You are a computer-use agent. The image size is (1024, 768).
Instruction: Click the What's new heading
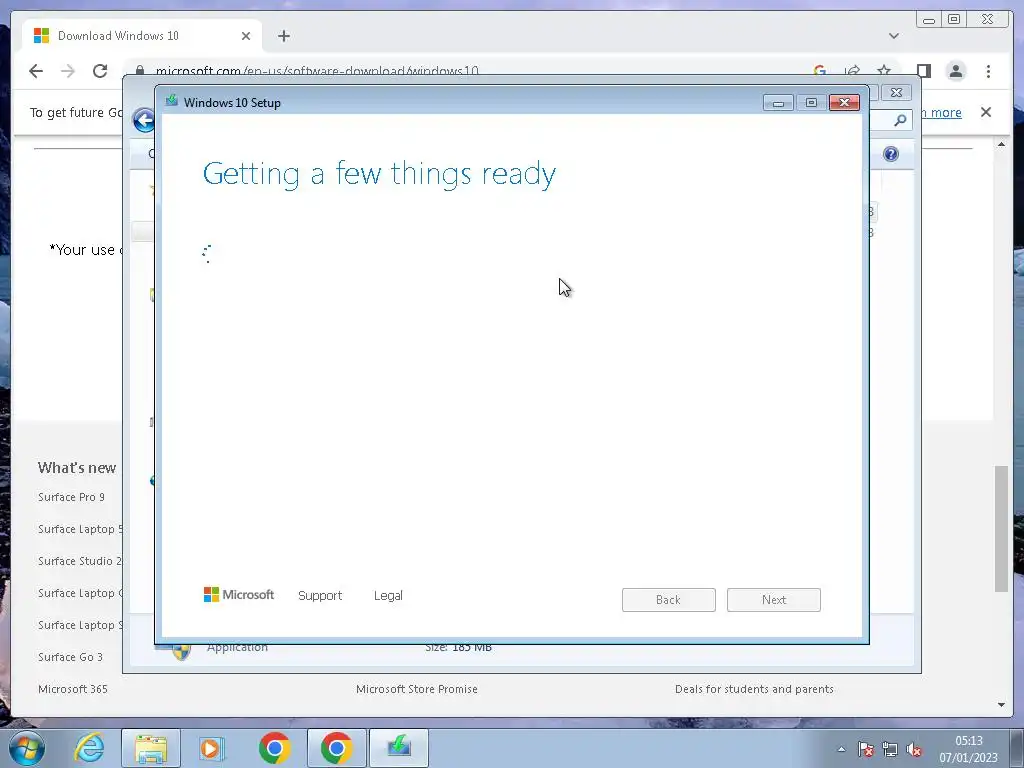tap(76, 468)
